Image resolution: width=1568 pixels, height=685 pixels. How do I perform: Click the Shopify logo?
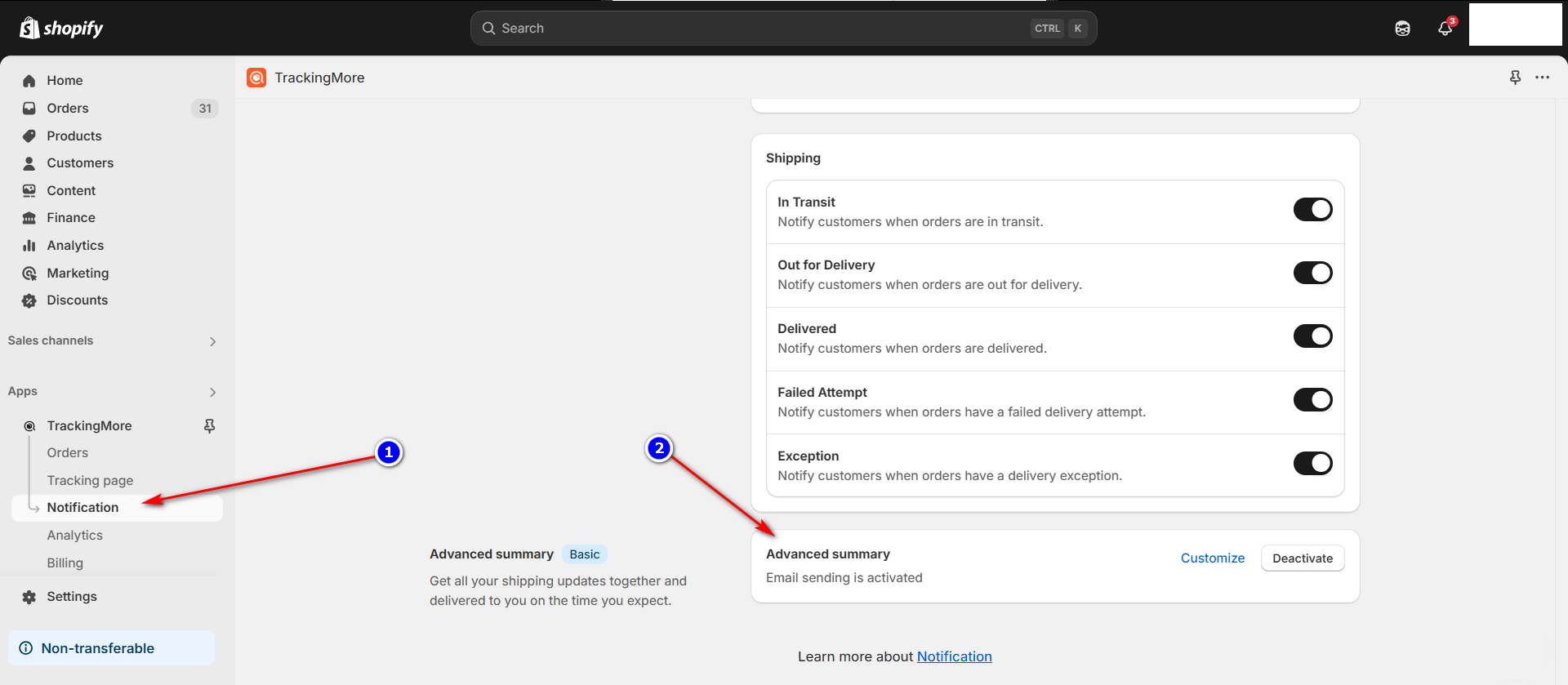(x=61, y=29)
